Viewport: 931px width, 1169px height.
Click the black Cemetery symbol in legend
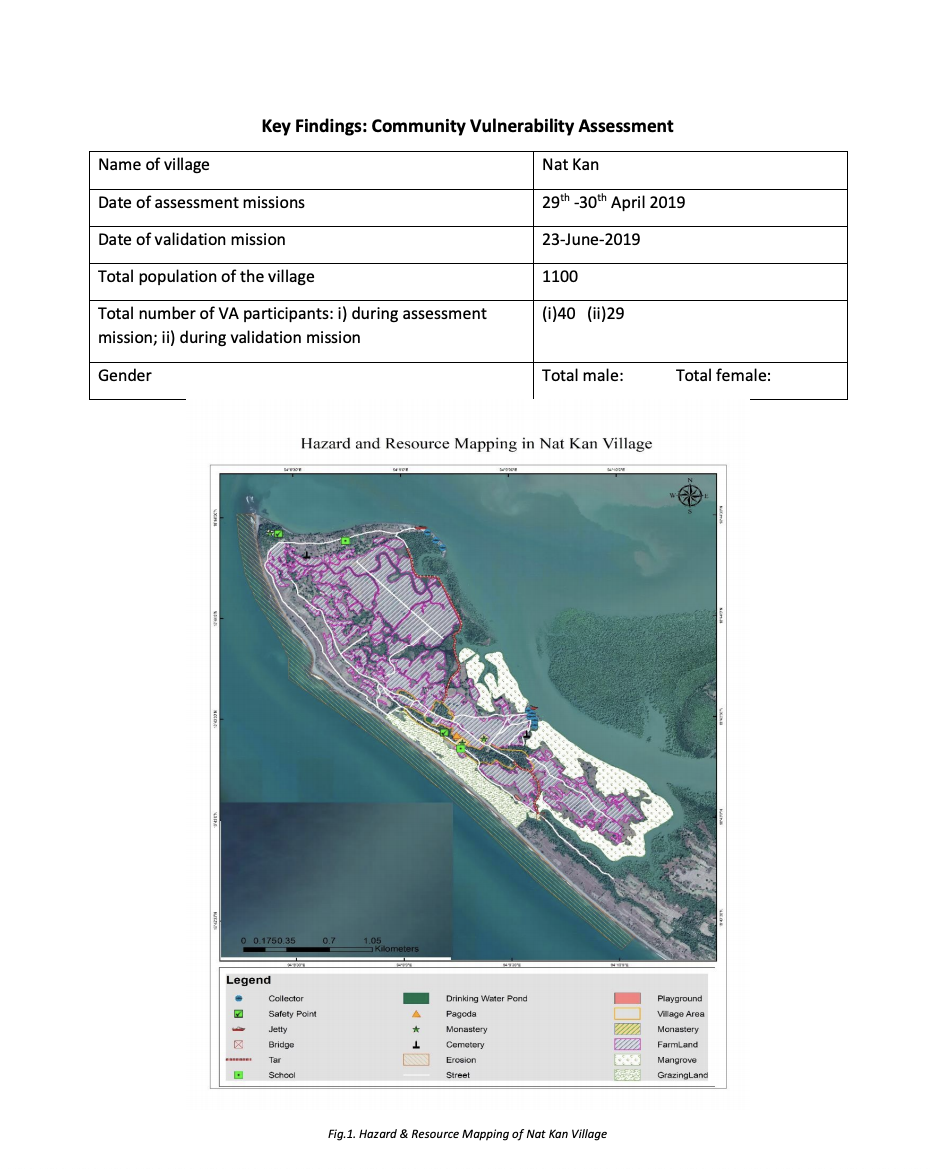click(416, 1045)
